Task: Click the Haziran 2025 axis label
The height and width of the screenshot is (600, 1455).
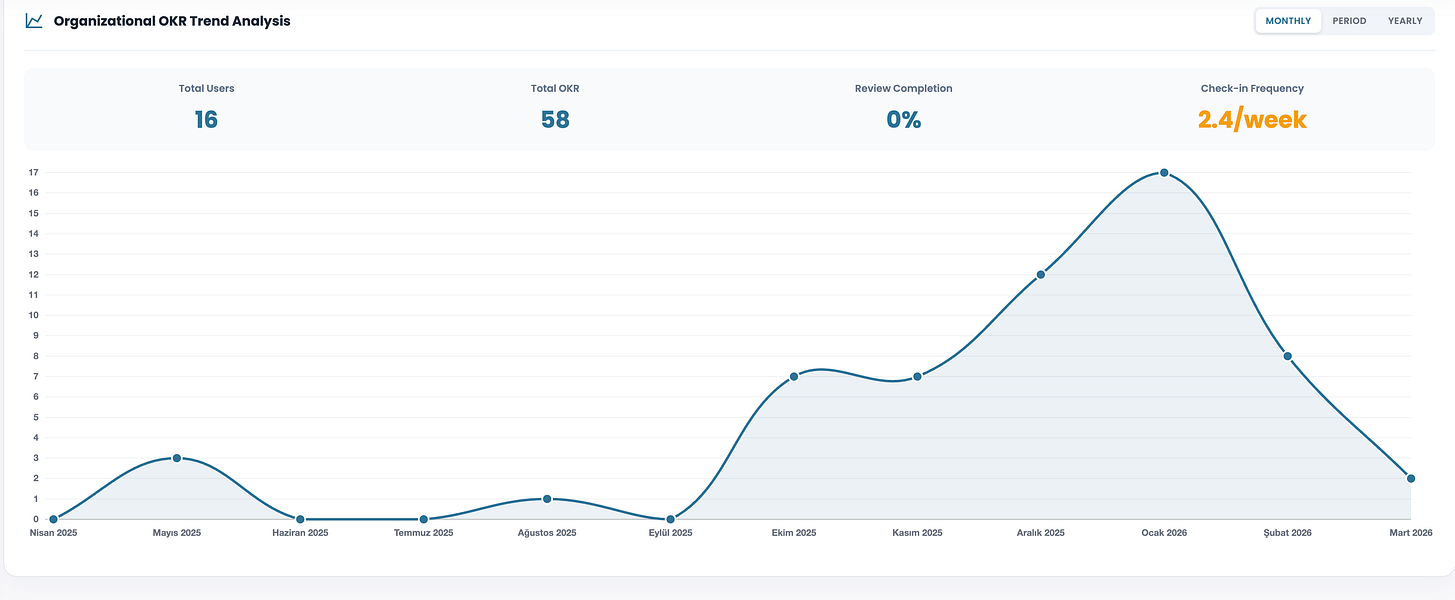Action: pos(300,533)
